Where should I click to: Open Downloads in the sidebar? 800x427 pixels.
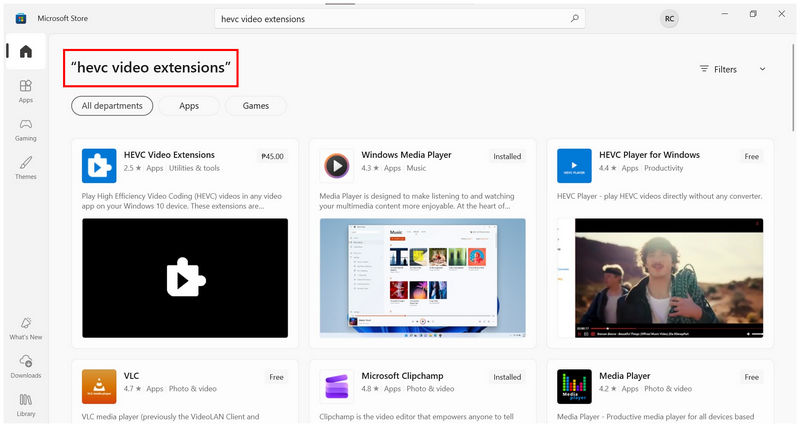(x=26, y=367)
